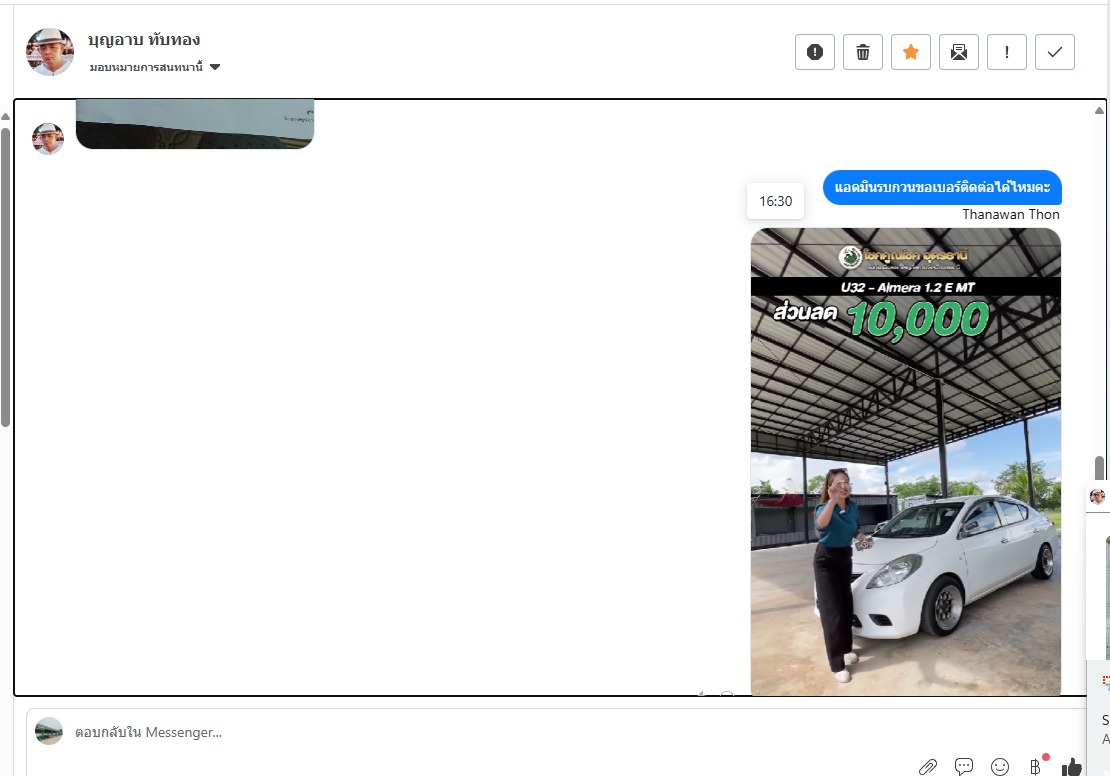Open บุญอาบ ทับทอง profile picture in header
The image size is (1110, 776).
[x=50, y=52]
